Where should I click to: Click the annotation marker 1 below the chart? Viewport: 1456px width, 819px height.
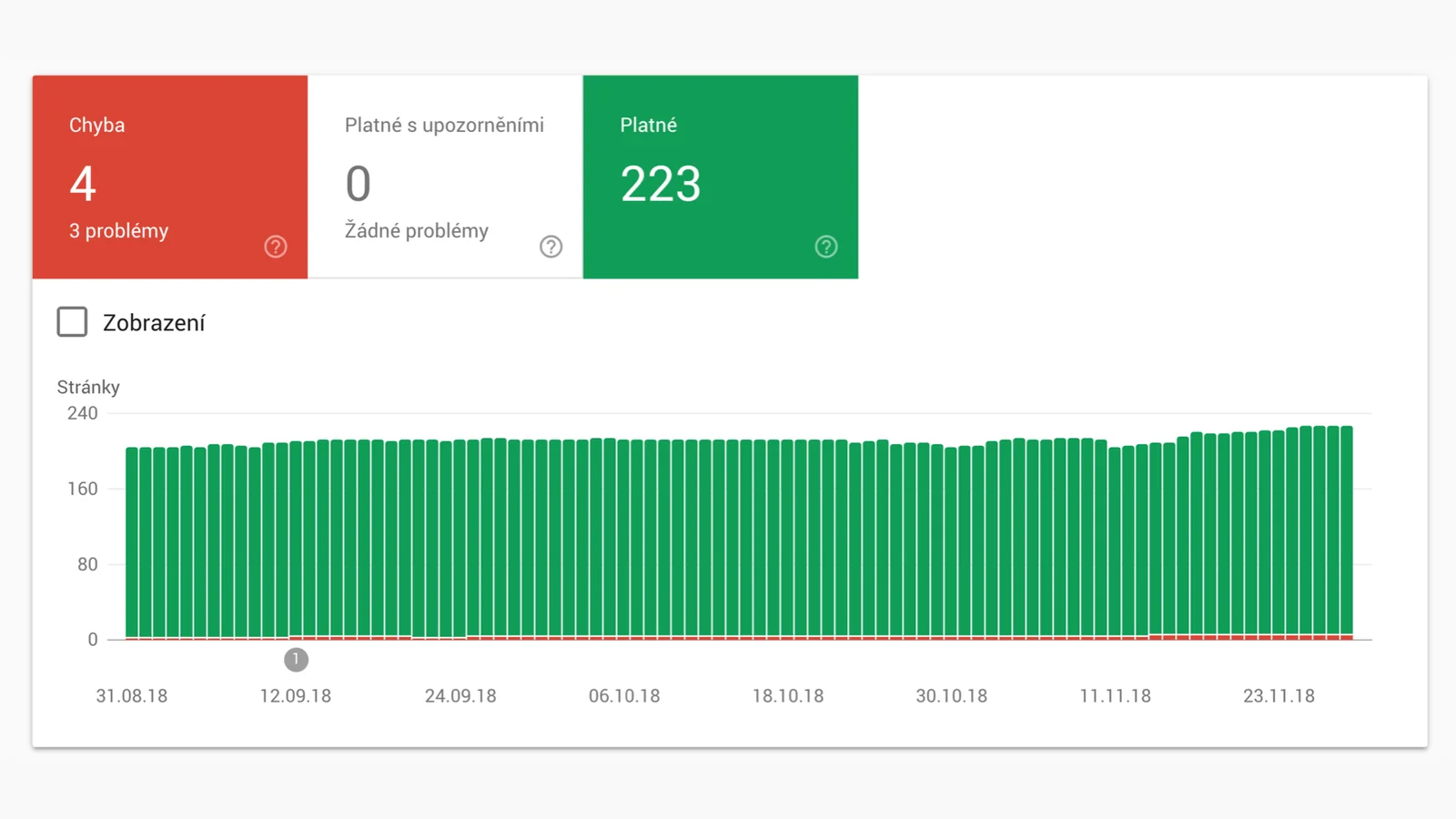point(296,660)
